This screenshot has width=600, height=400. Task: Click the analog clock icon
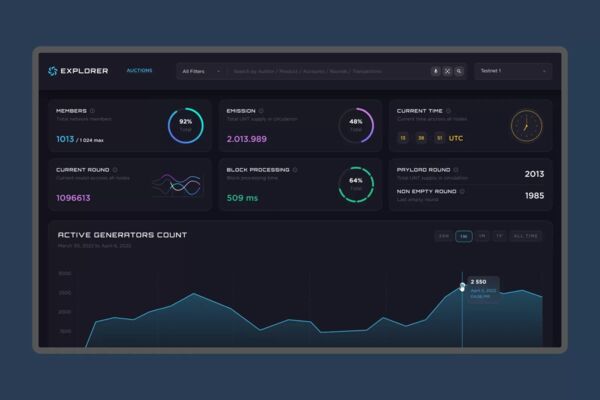527,126
